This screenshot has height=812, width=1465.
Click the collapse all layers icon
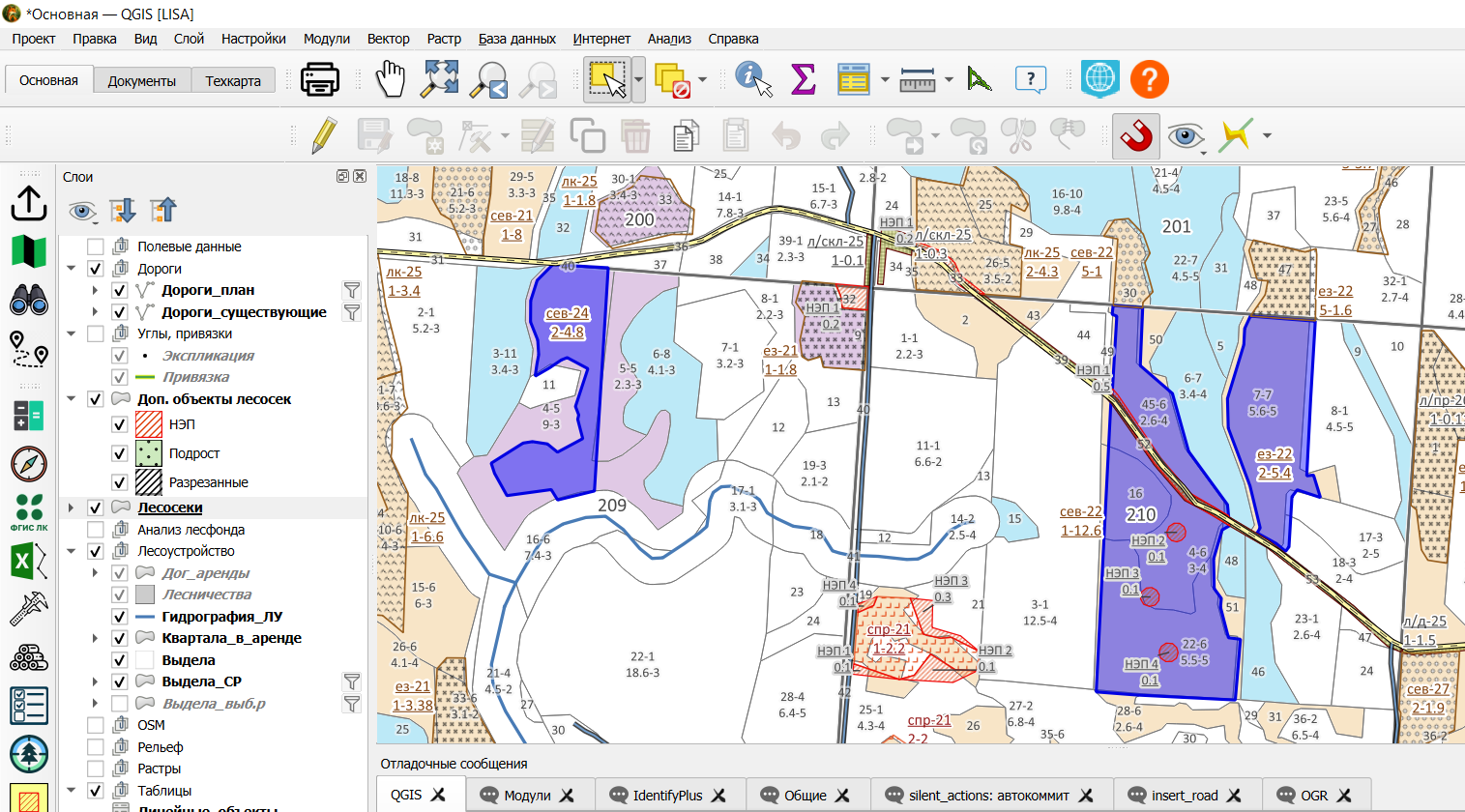(163, 211)
